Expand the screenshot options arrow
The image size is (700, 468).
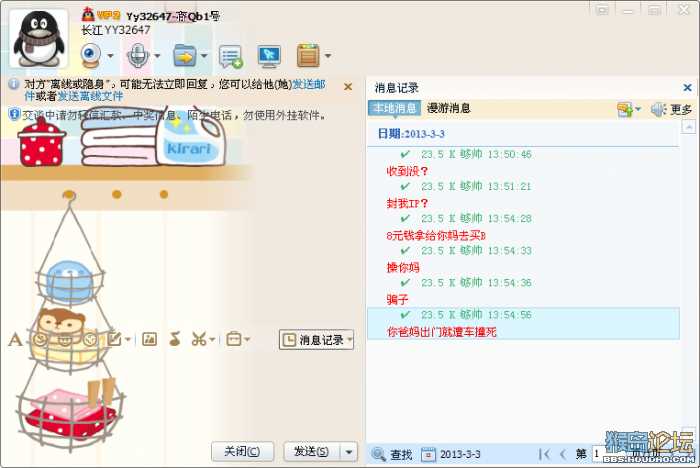(212, 340)
